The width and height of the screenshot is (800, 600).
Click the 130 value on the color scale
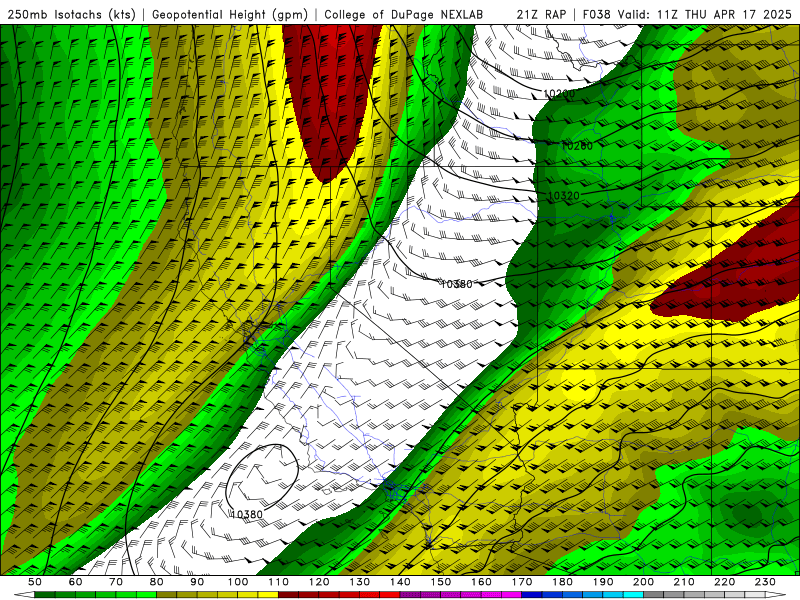point(360,582)
